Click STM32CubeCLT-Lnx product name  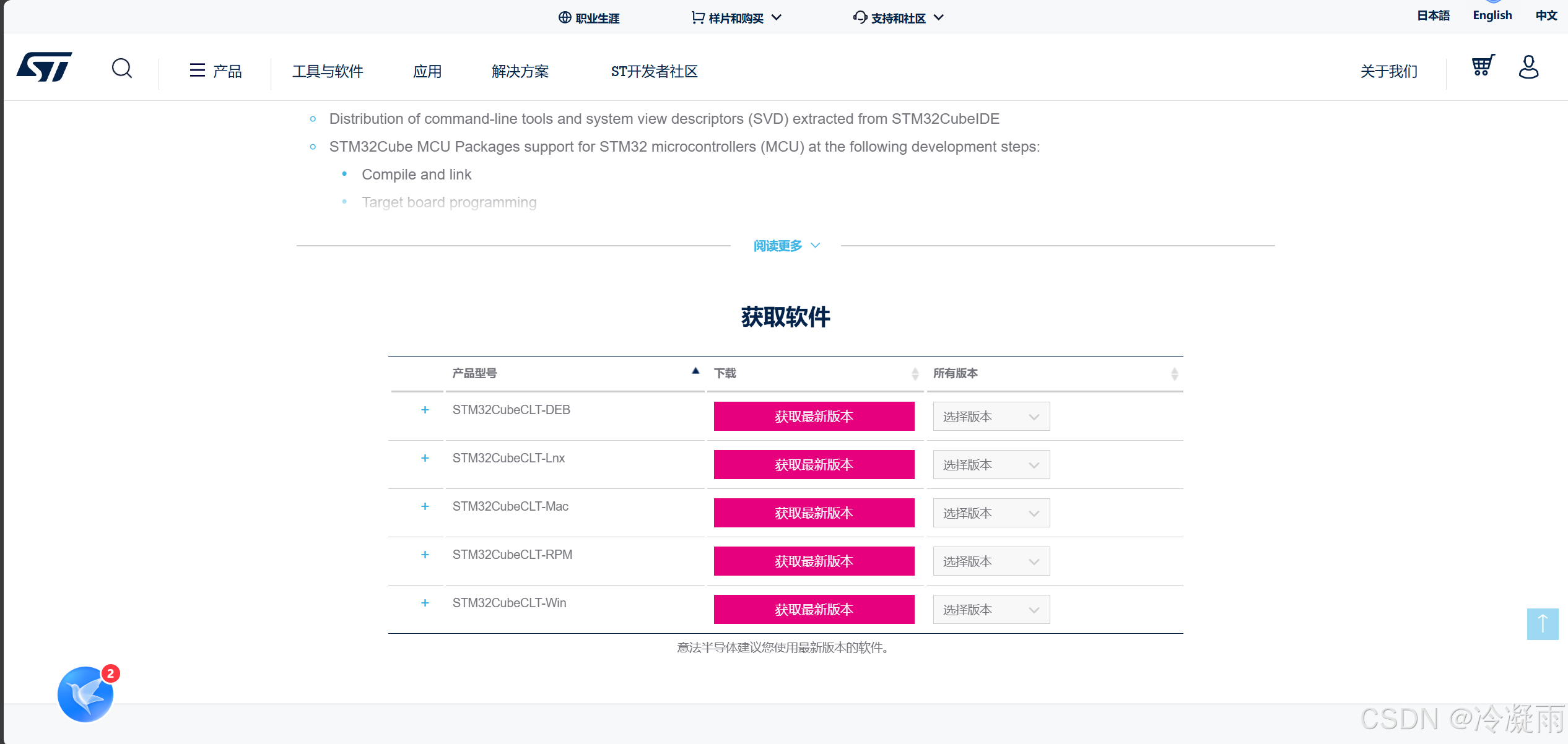click(508, 458)
